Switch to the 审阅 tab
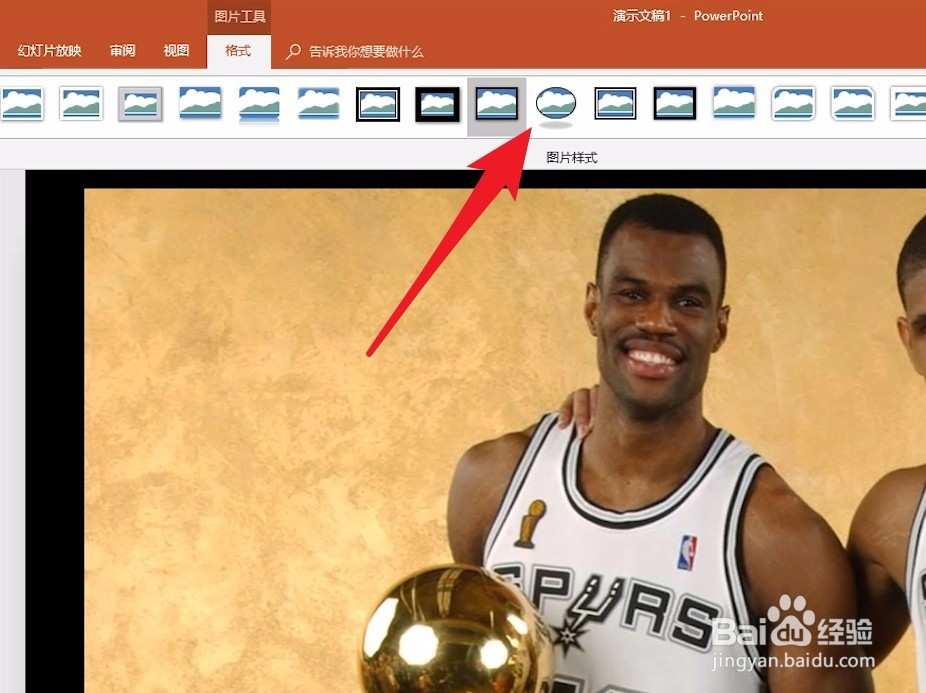 point(123,51)
